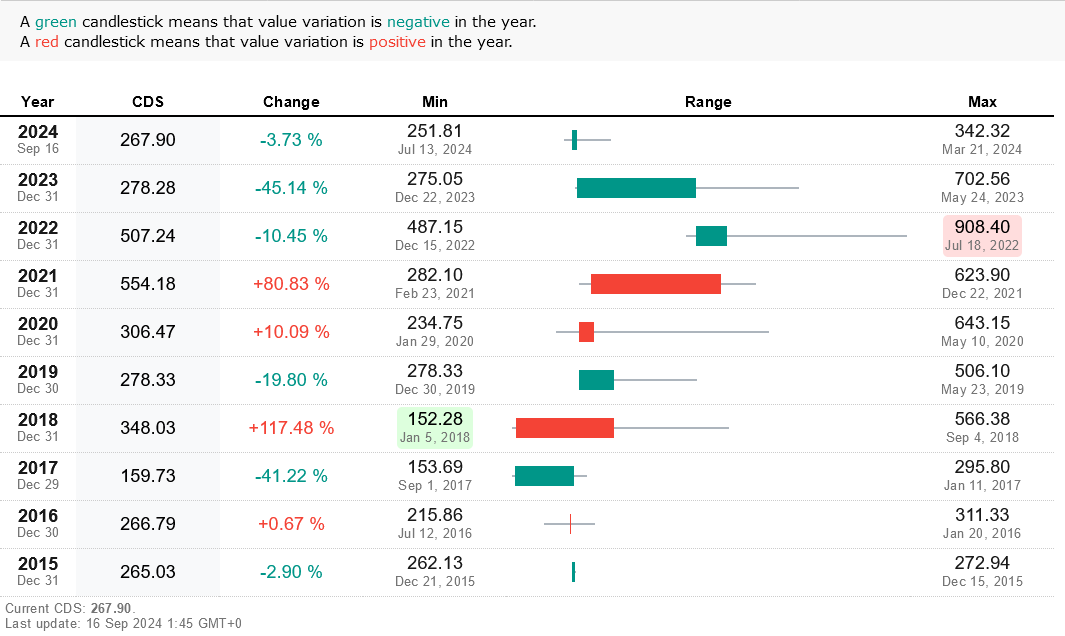Click CDS value 507.24

click(x=148, y=236)
